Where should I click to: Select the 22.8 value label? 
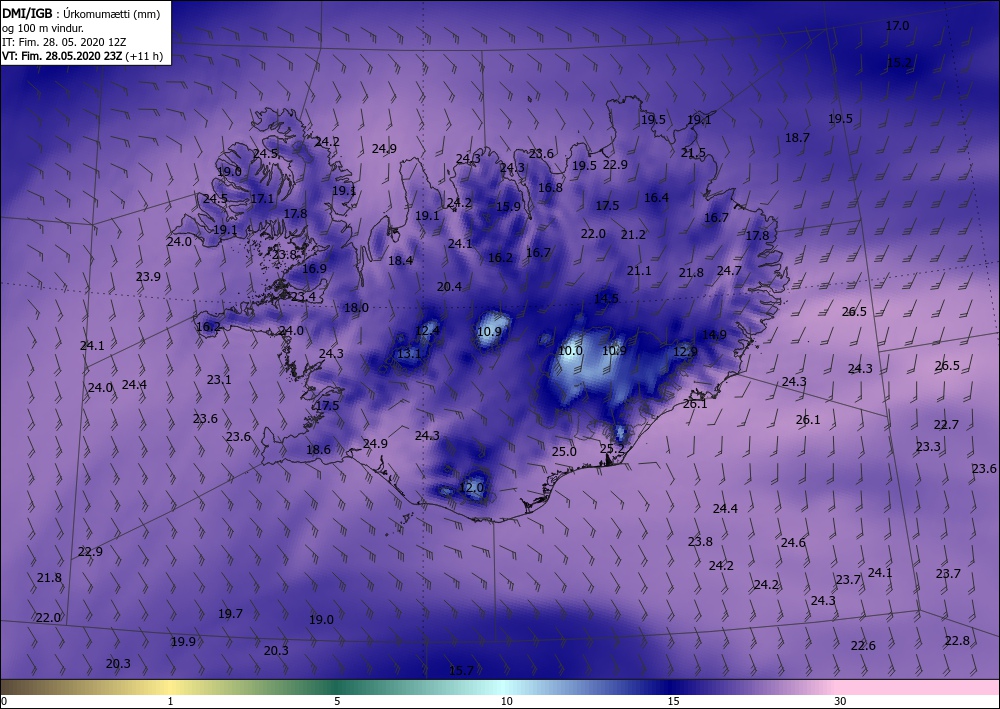tap(957, 641)
